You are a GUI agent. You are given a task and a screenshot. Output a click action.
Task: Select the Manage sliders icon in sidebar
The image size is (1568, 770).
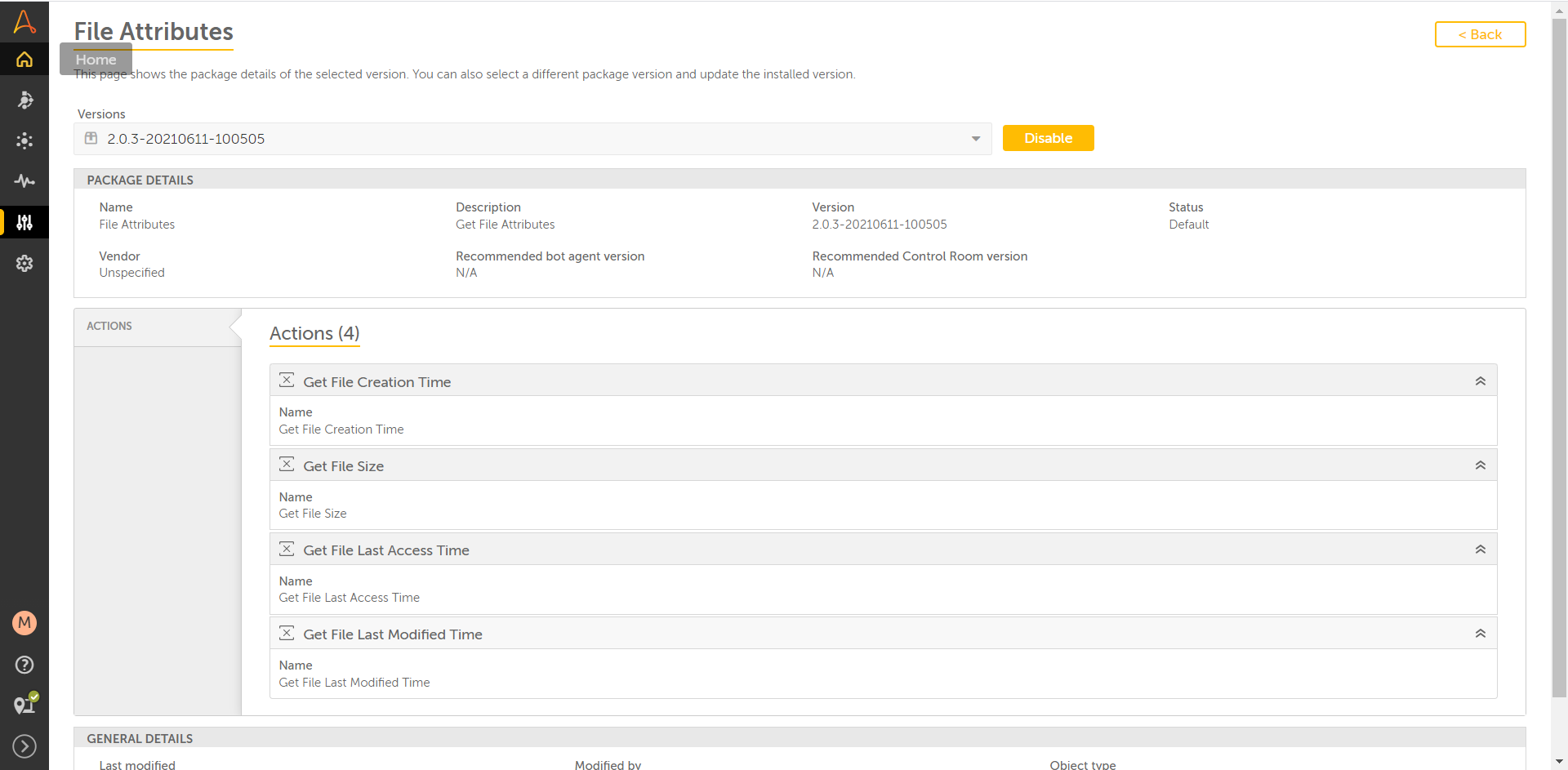point(24,222)
